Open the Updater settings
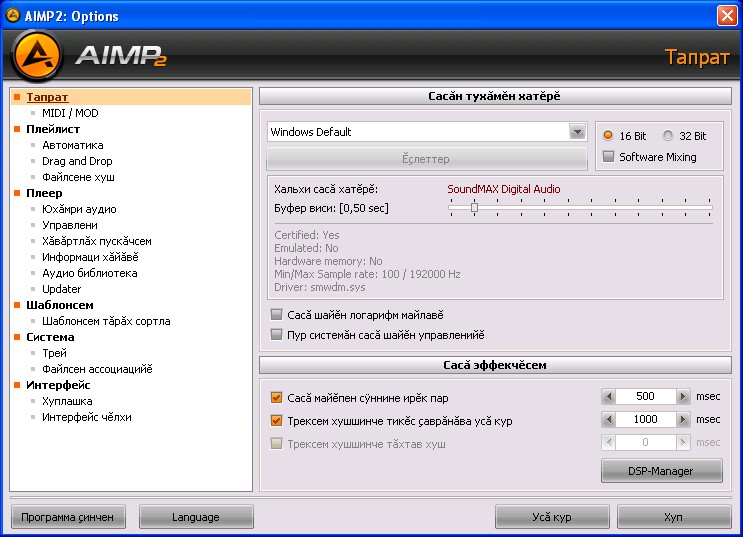The width and height of the screenshot is (743, 537). (x=62, y=289)
